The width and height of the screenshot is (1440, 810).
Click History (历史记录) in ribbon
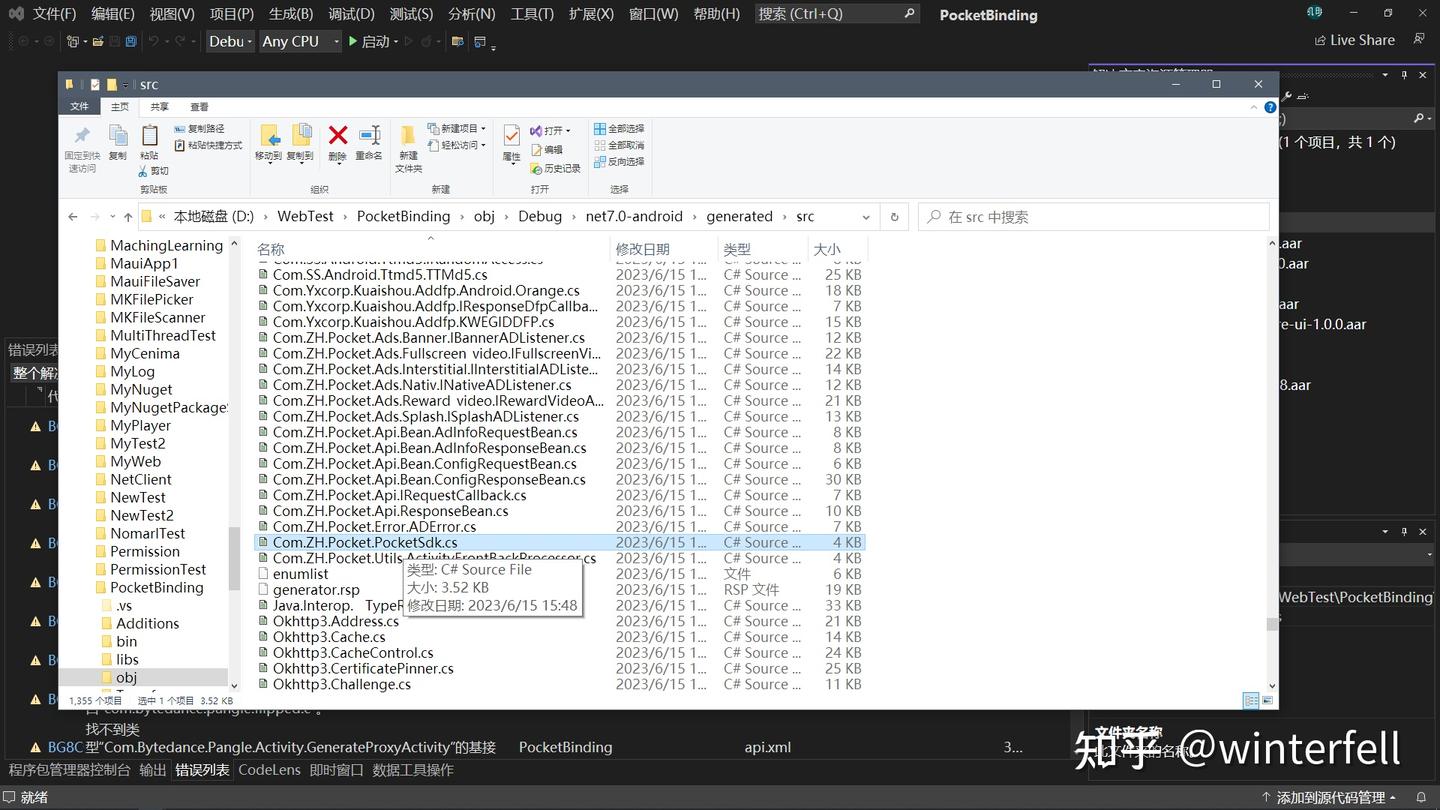[x=555, y=168]
